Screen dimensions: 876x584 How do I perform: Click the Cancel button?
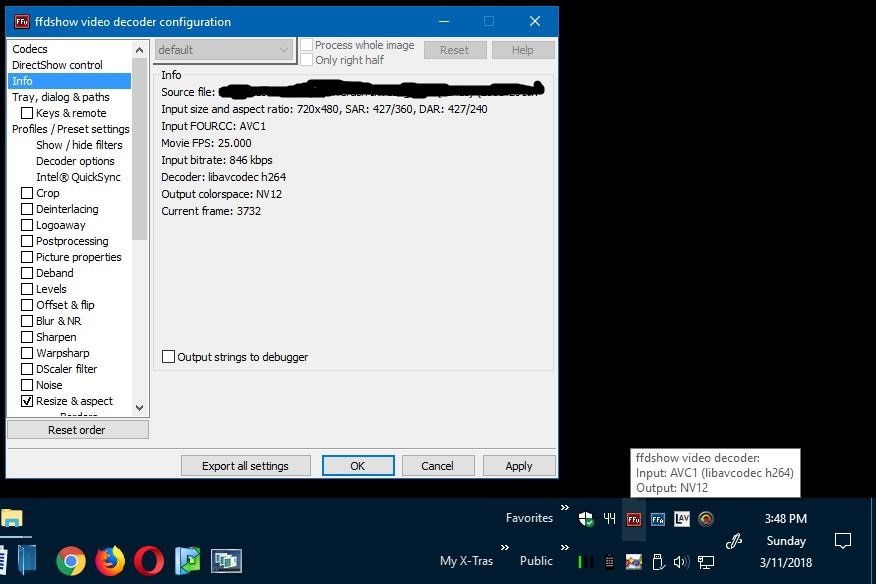point(438,466)
